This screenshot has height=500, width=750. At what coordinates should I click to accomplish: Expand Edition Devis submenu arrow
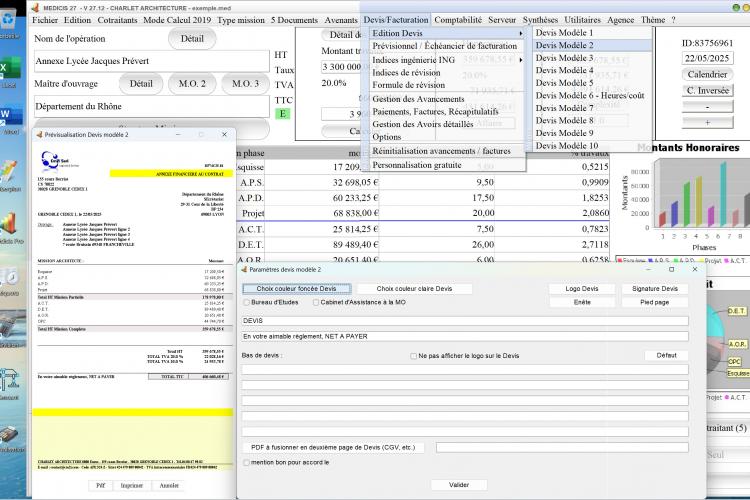520,33
